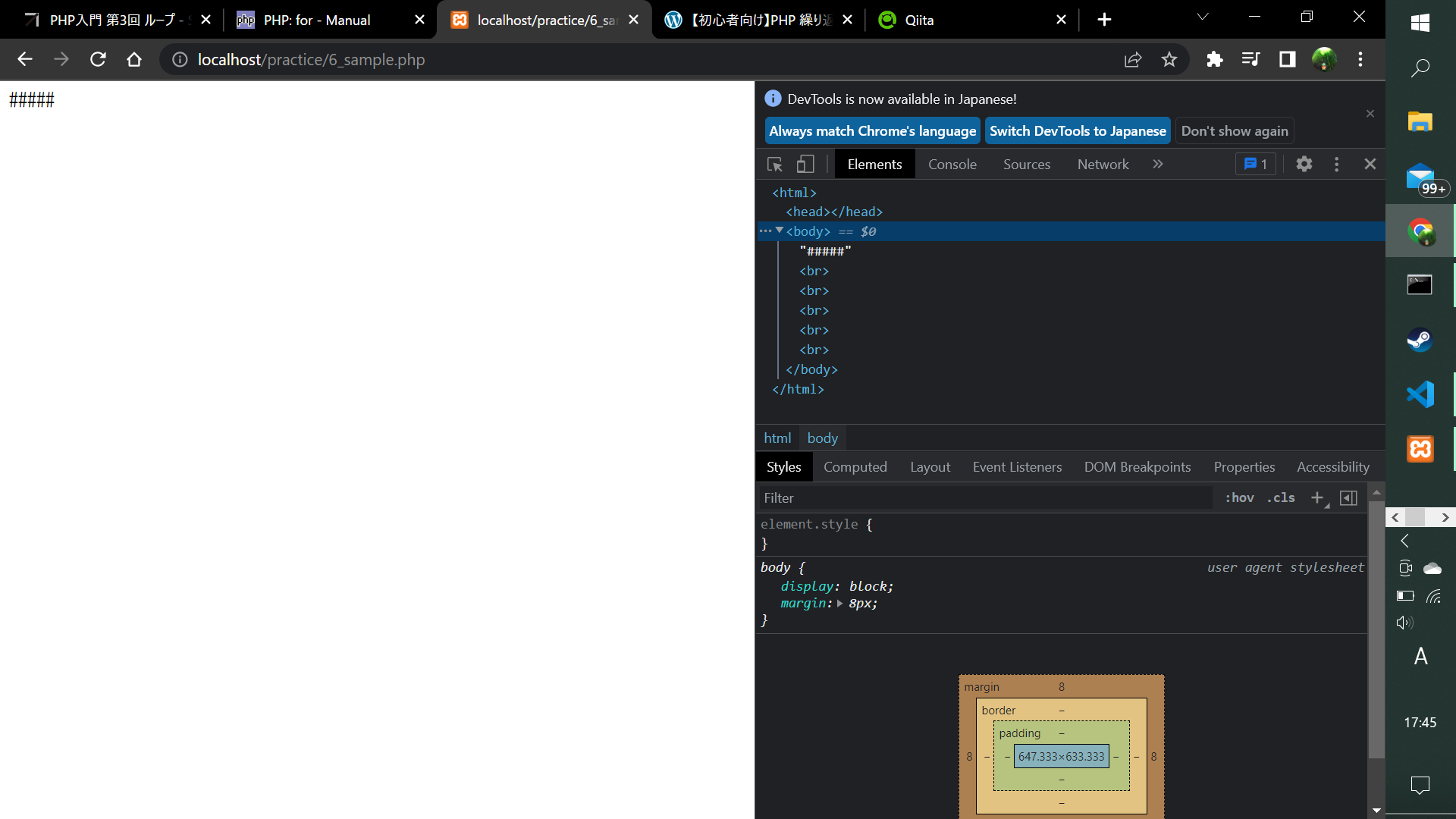Switch to the DOM Breakpoints tab
The image size is (1456, 819).
(x=1137, y=467)
